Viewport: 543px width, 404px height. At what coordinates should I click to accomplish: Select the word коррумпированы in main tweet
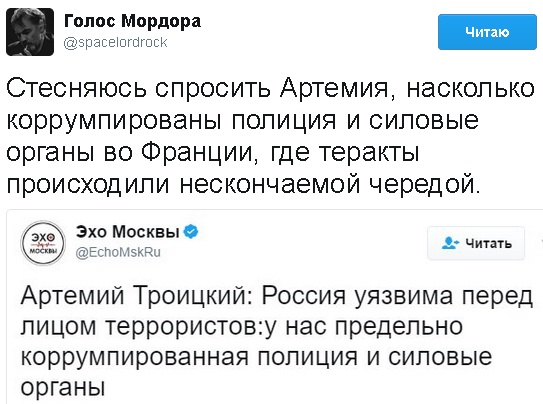click(x=114, y=122)
